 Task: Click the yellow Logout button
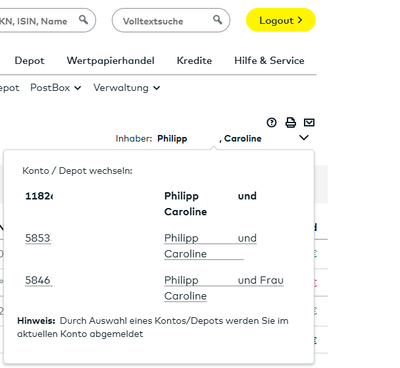tap(281, 20)
